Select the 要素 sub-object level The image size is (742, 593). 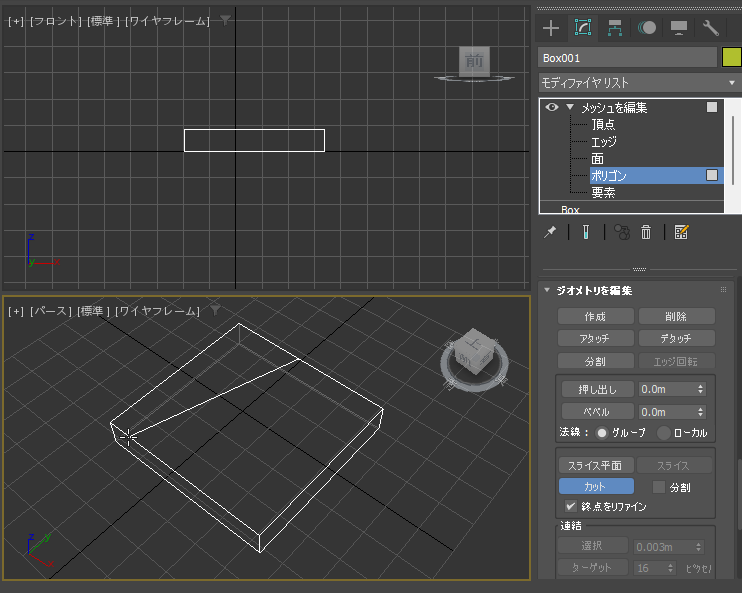[603, 192]
